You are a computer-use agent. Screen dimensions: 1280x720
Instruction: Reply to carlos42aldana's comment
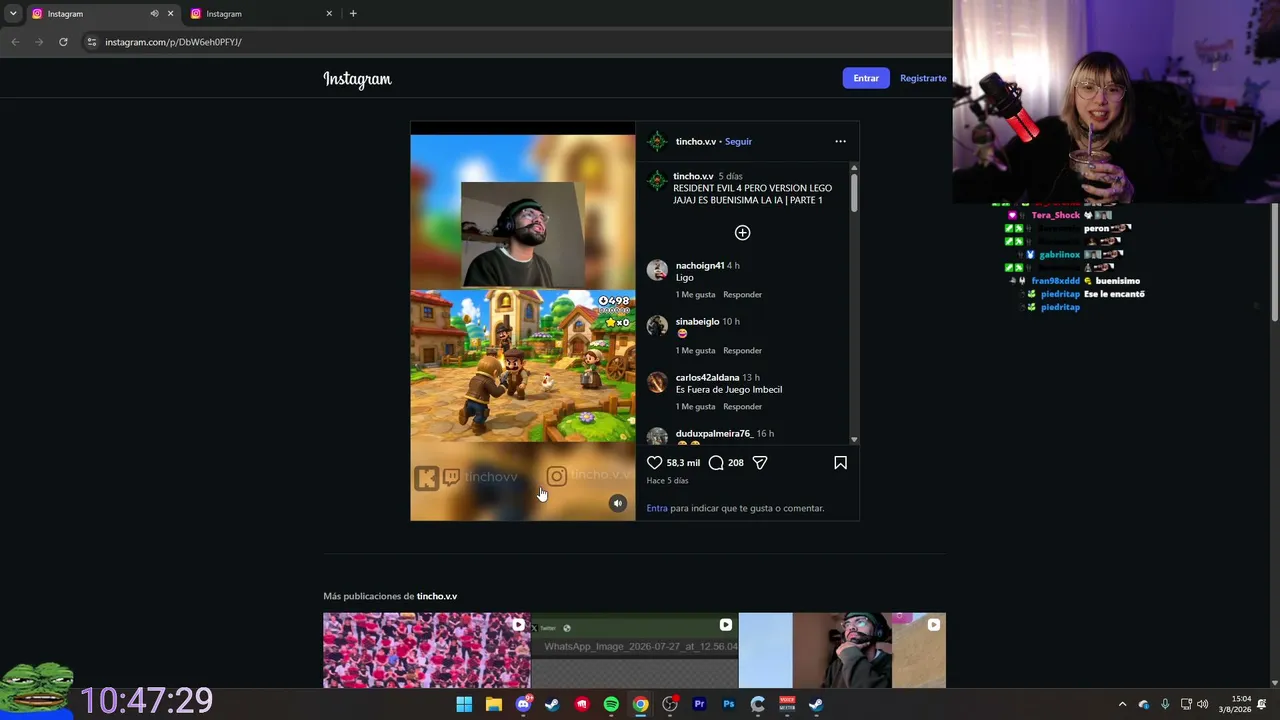click(x=742, y=407)
